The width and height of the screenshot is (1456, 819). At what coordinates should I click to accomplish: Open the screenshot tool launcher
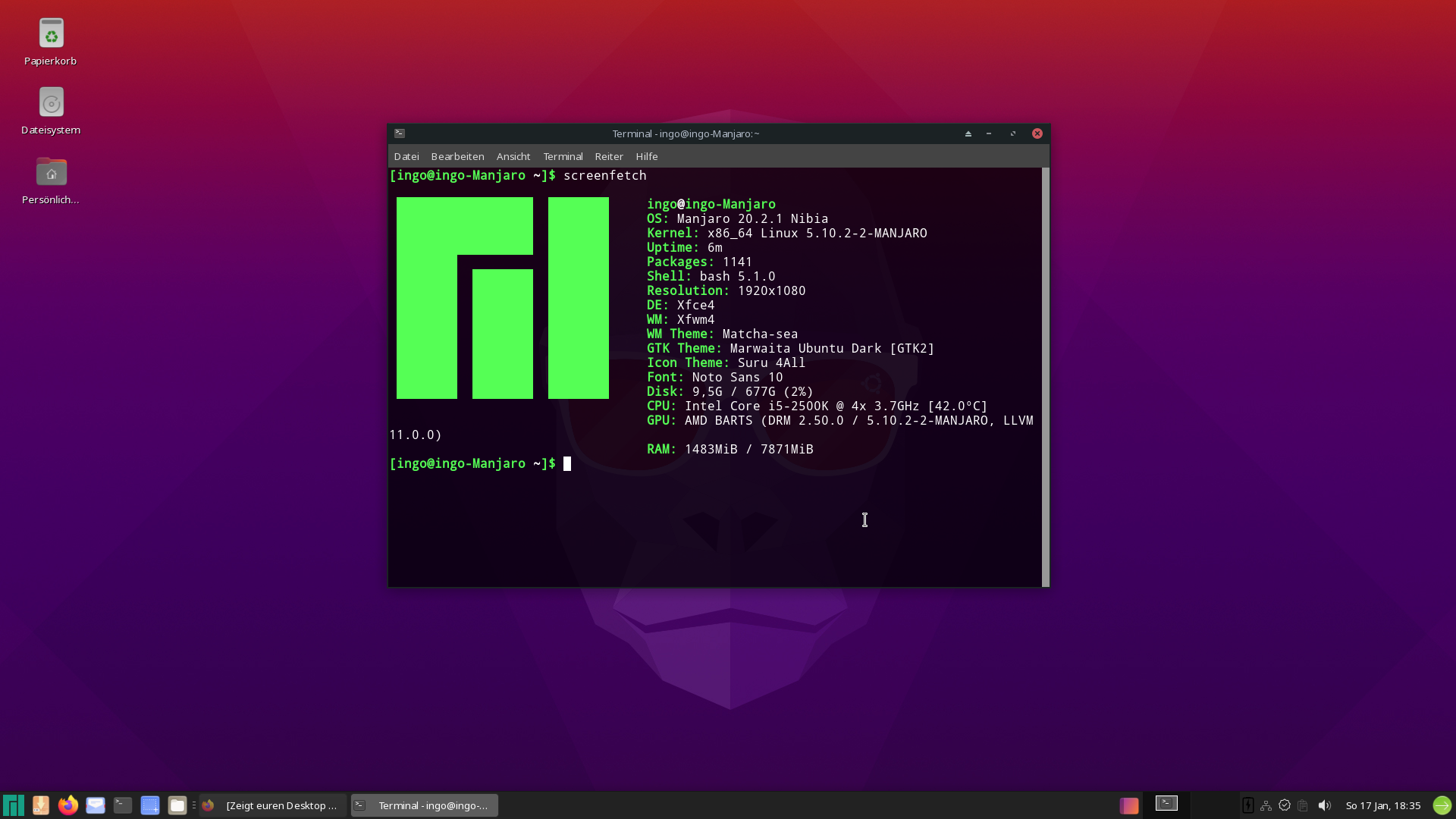pos(150,805)
